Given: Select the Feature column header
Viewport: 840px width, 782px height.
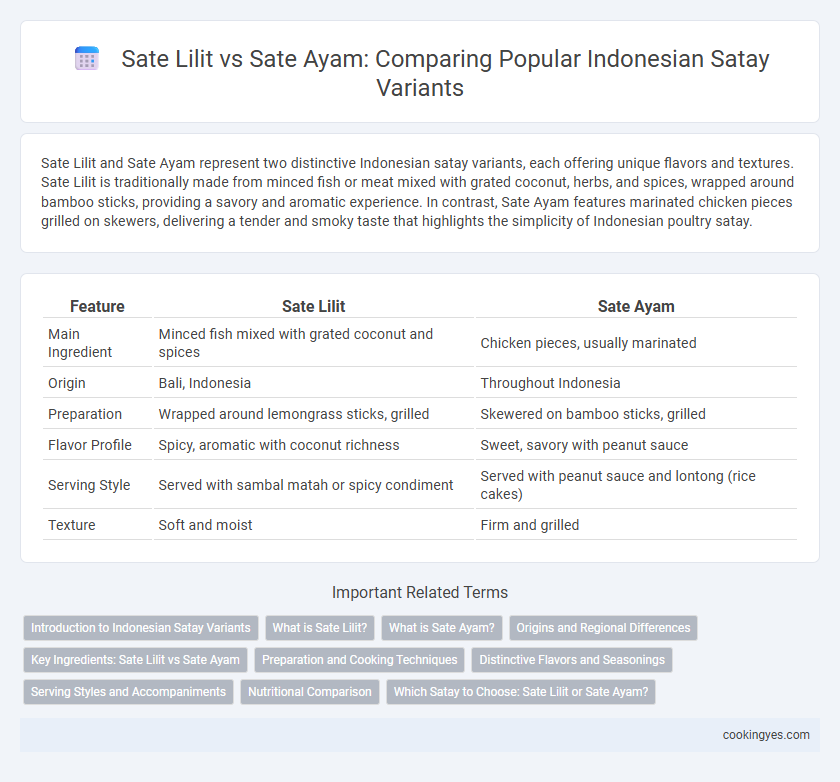Looking at the screenshot, I should [x=97, y=306].
